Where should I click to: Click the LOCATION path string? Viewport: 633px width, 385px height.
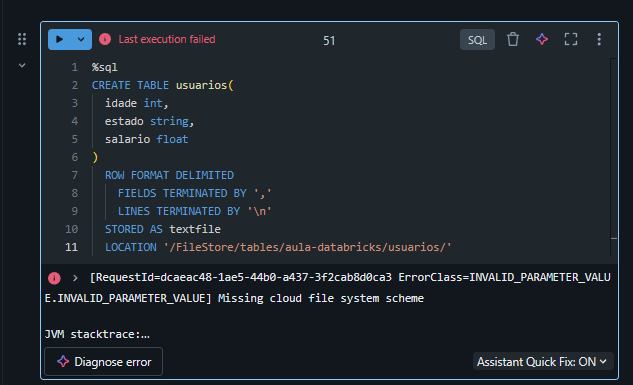[x=308, y=247]
